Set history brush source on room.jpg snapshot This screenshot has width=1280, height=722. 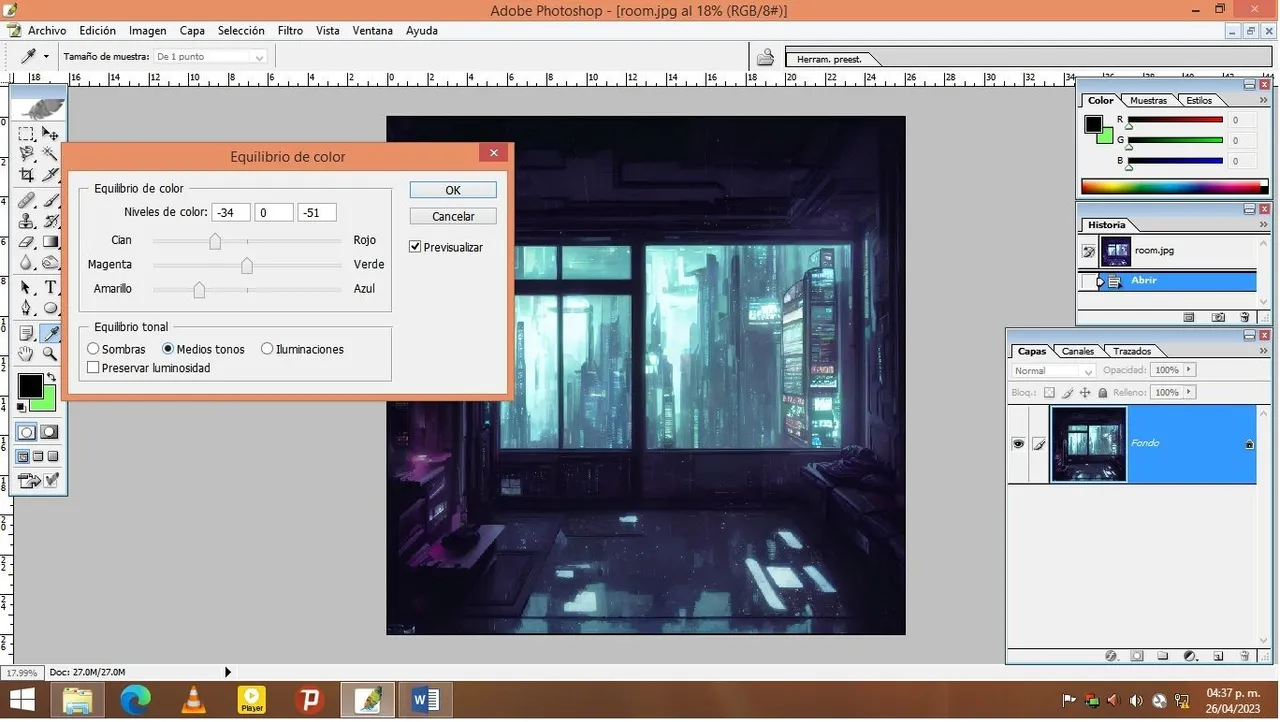1088,251
